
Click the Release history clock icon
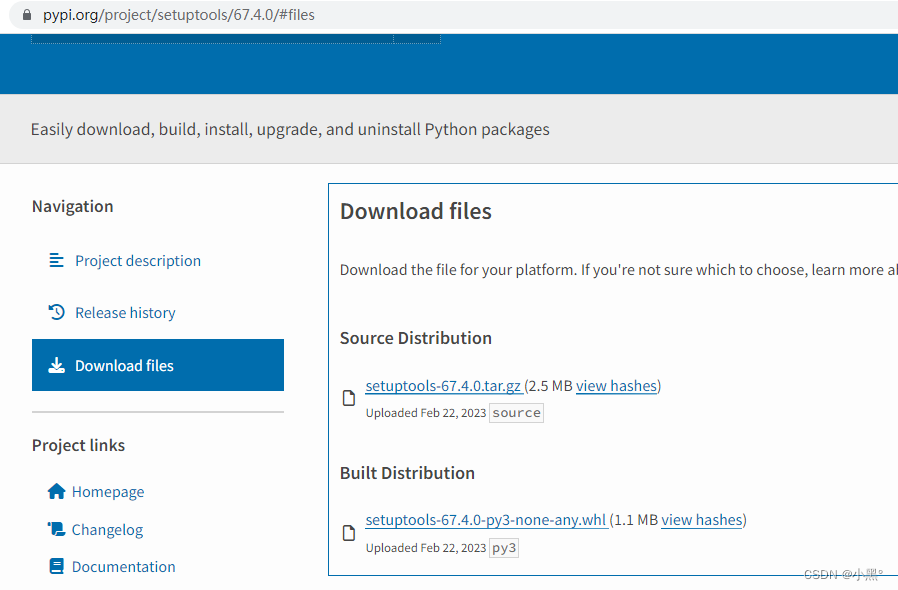click(56, 312)
